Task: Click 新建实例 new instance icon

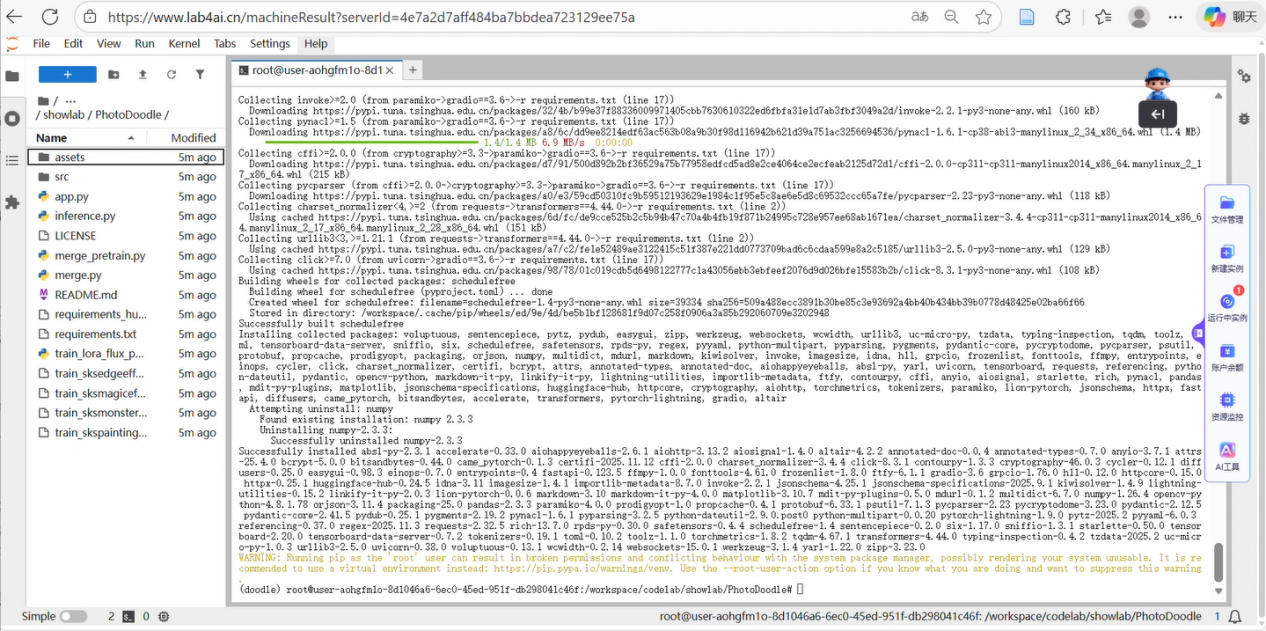Action: pyautogui.click(x=1227, y=259)
